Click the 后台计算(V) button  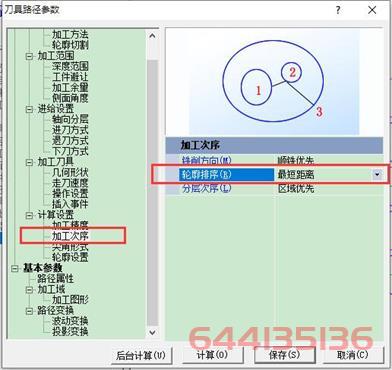click(x=141, y=355)
